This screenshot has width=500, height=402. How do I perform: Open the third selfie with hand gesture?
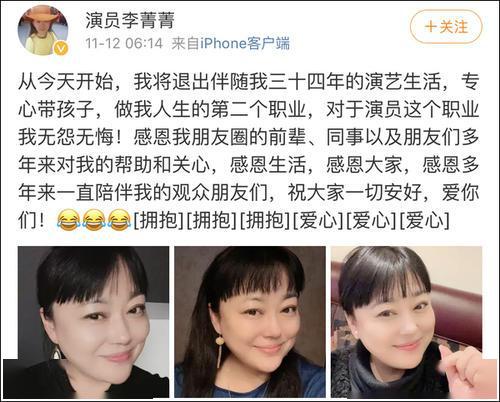(407, 322)
